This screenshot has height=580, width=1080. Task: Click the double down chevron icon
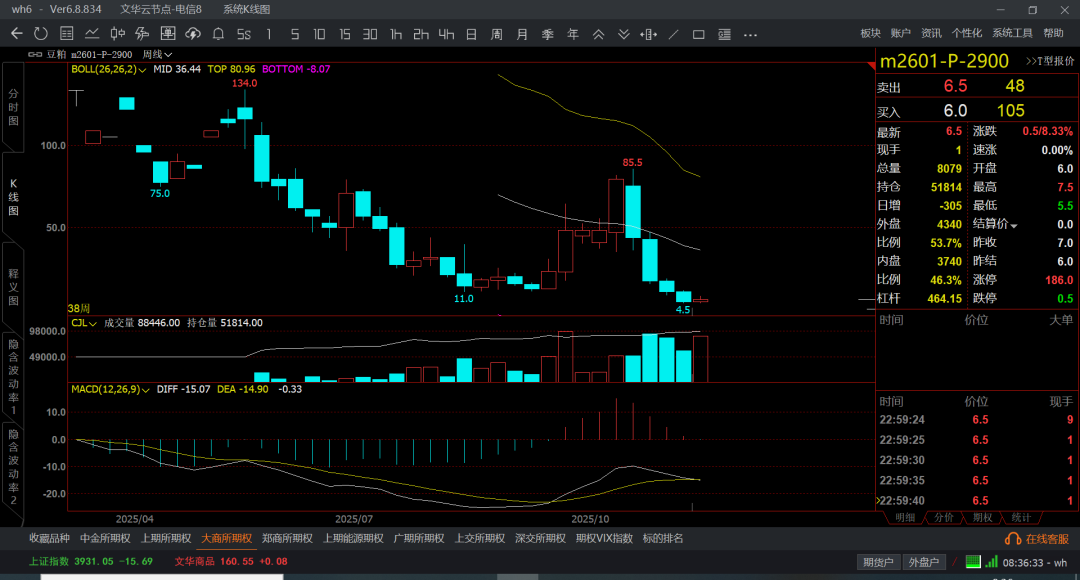pyautogui.click(x=623, y=33)
